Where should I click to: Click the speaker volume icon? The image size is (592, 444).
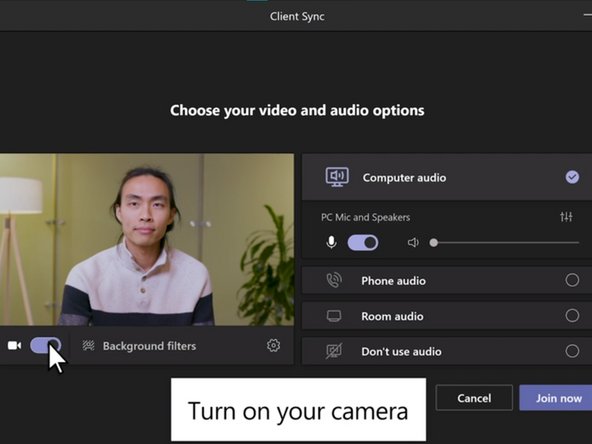click(x=413, y=242)
